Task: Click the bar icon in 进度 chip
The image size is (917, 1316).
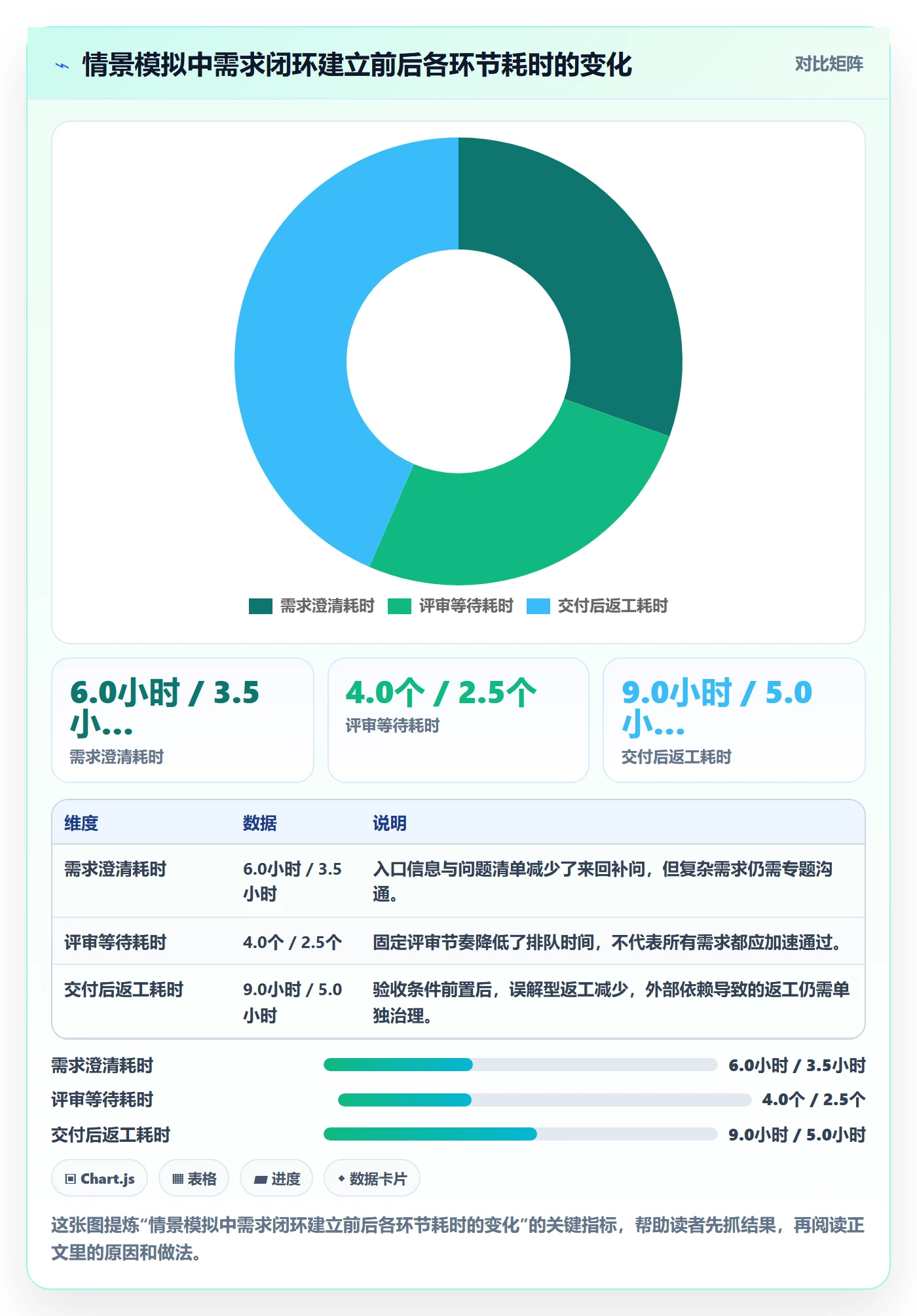Action: pos(260,1179)
